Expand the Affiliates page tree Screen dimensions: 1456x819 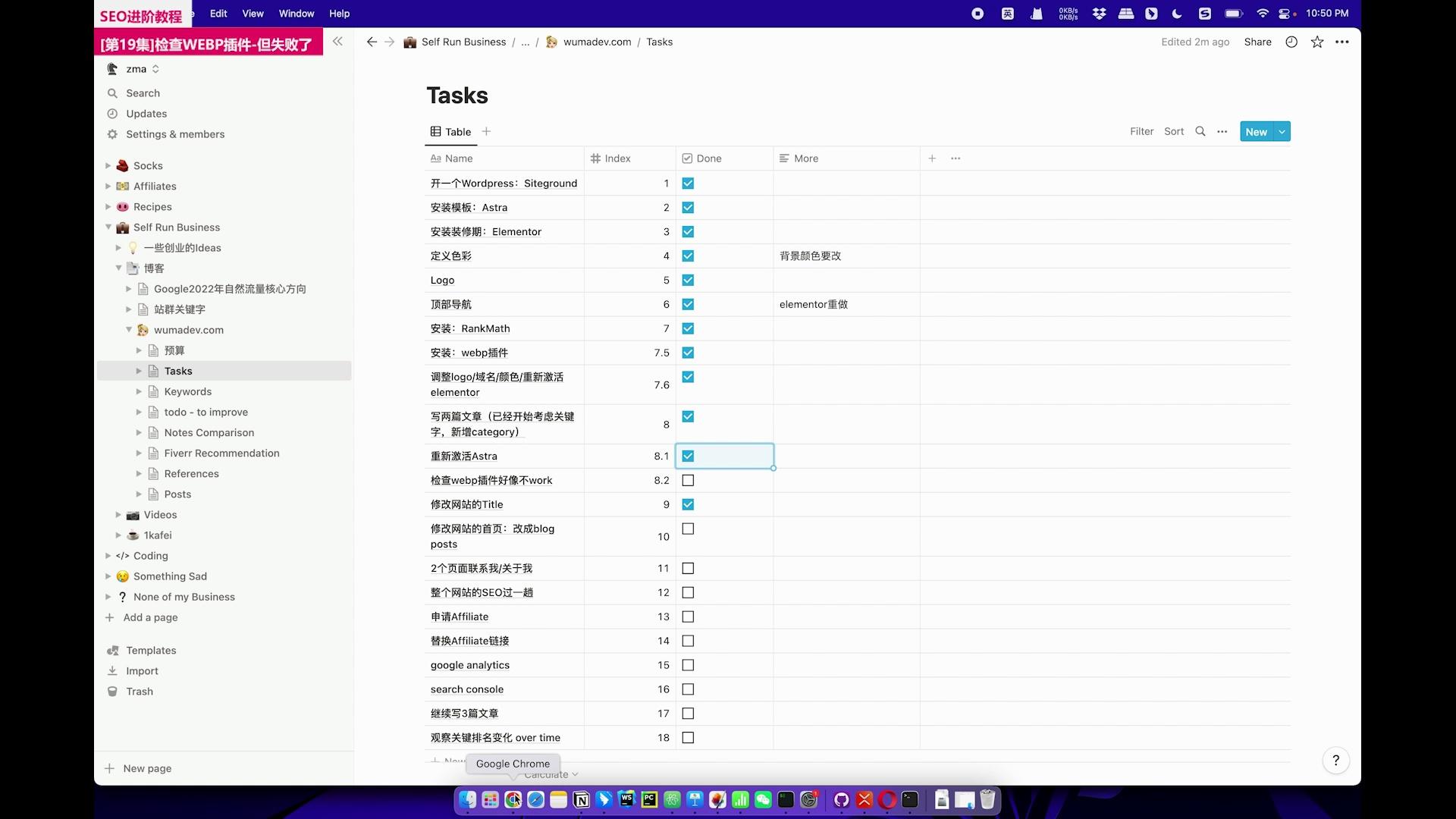point(108,186)
